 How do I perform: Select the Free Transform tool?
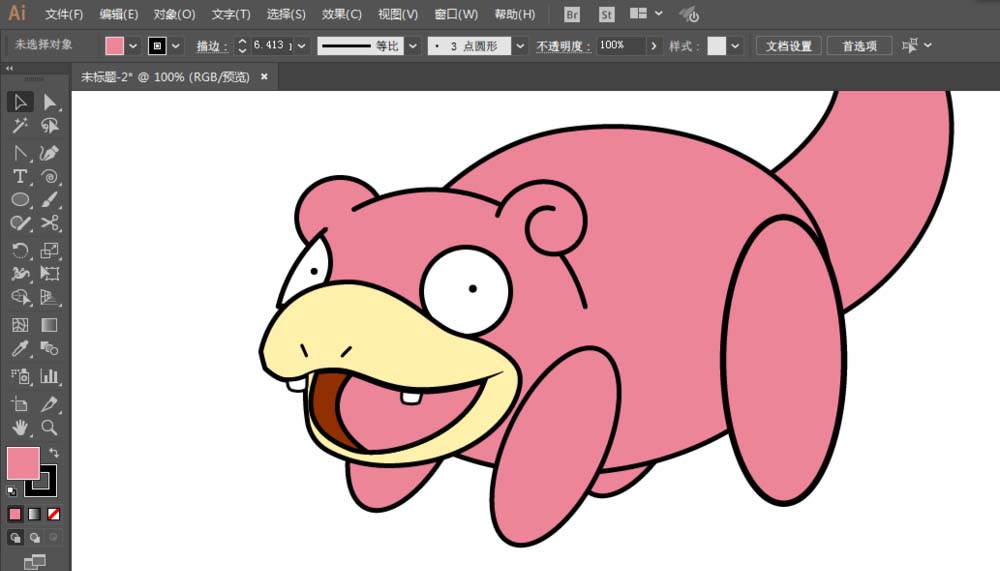coord(49,274)
